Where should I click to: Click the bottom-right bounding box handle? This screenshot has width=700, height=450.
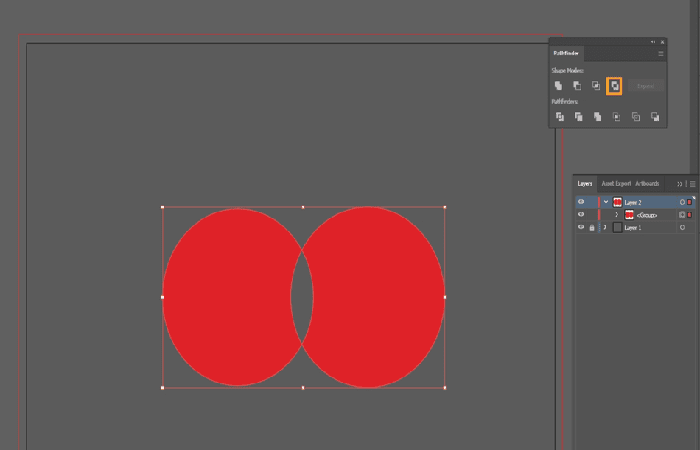(445, 388)
